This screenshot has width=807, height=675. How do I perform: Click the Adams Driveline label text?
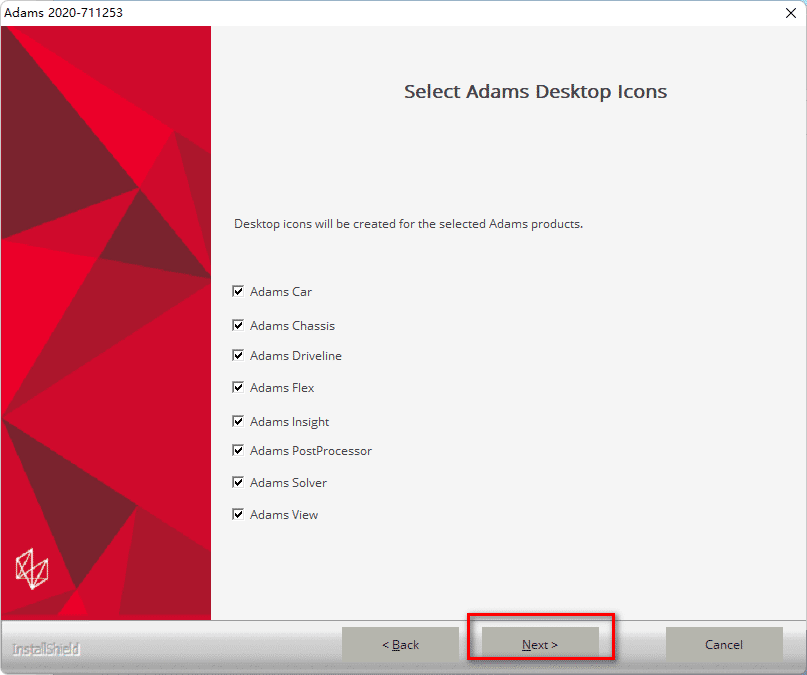296,356
